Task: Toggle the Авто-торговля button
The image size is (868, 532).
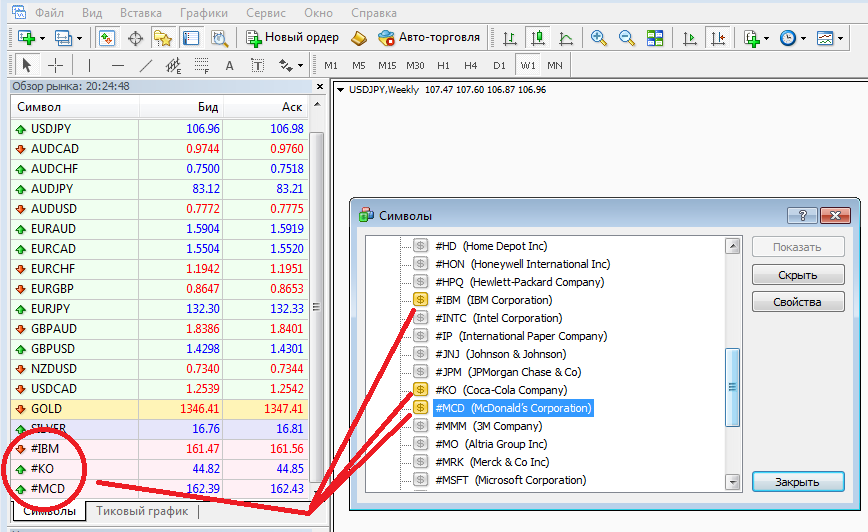Action: pos(429,38)
